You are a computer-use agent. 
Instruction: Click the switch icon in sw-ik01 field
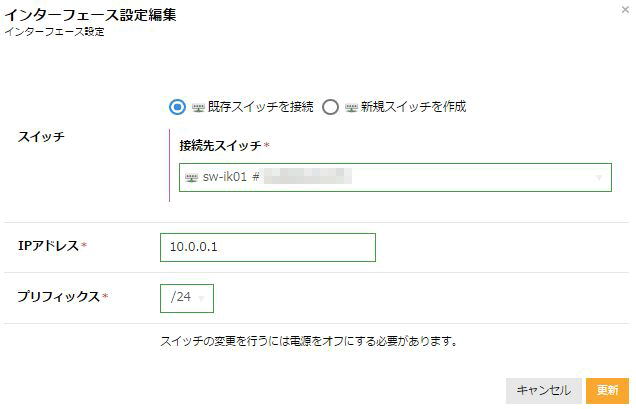[x=192, y=178]
